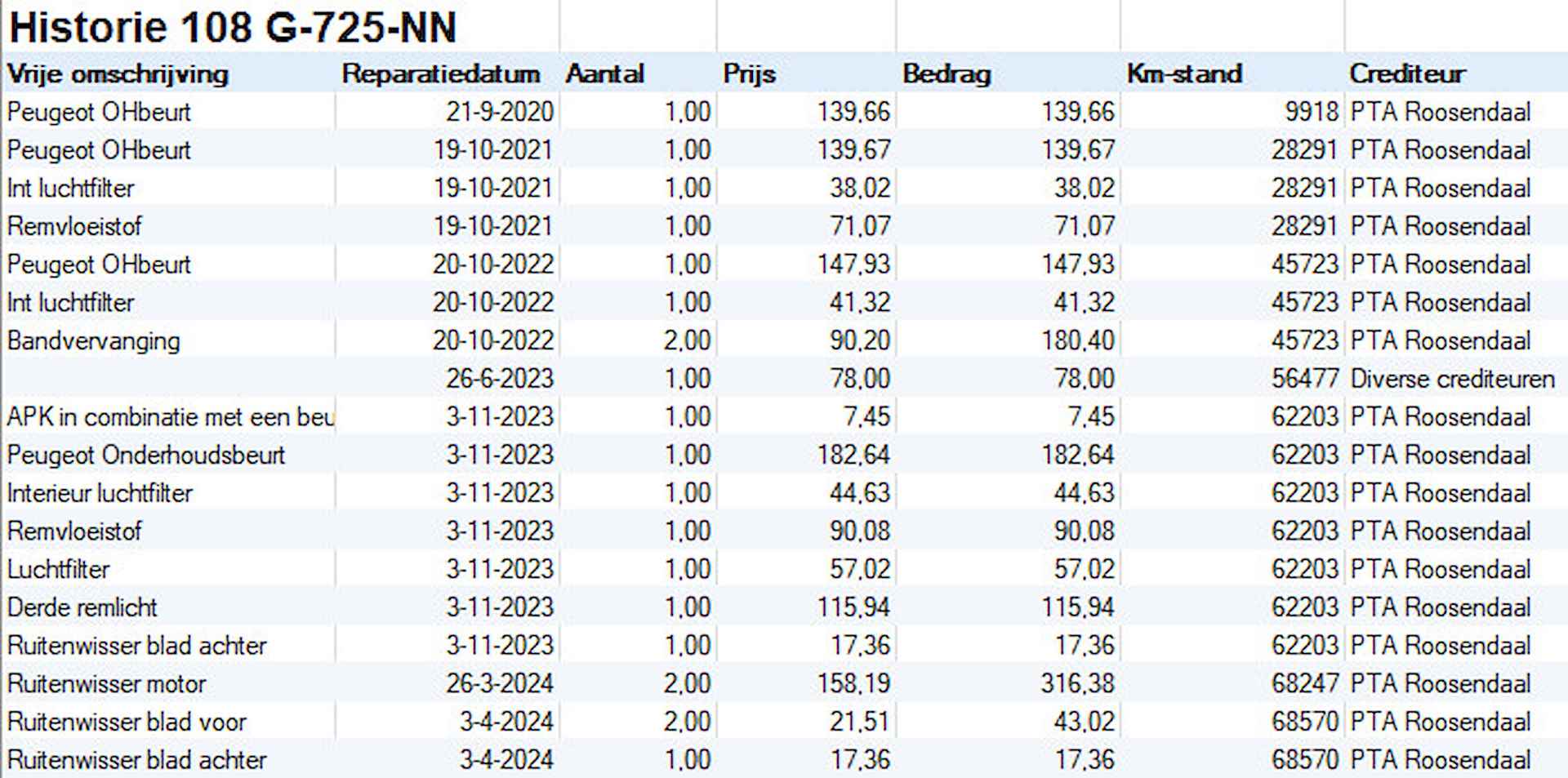Select the Peugeot Onderhoudsbeurt row description
Image resolution: width=1568 pixels, height=778 pixels.
pos(145,455)
